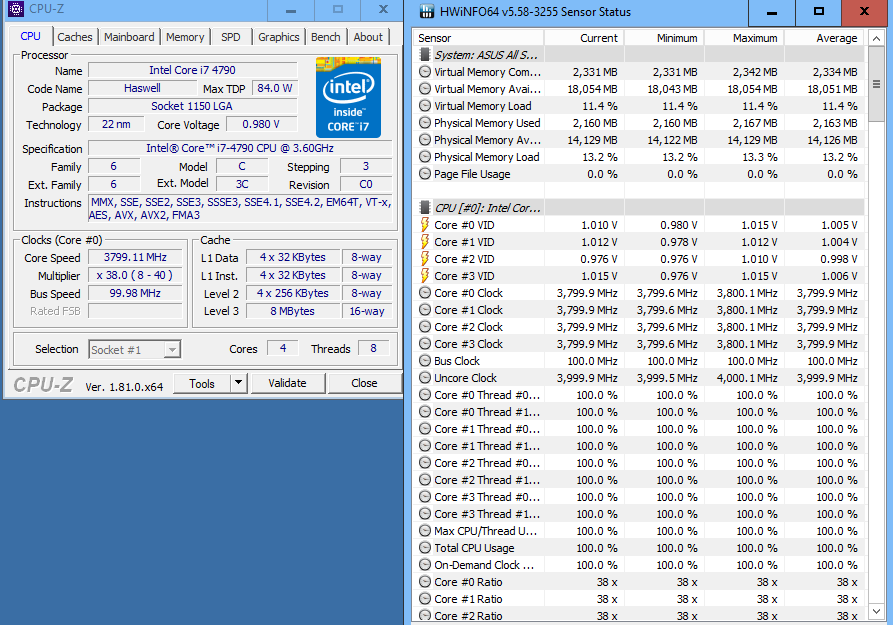Click the icon beside Core #1 Ratio
893x625 pixels.
[x=425, y=599]
